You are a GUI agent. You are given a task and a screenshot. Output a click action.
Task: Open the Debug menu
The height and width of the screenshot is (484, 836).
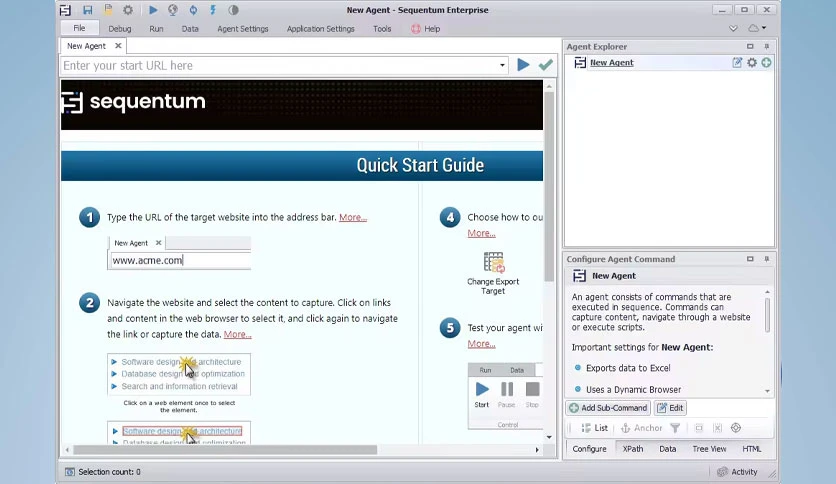(119, 29)
